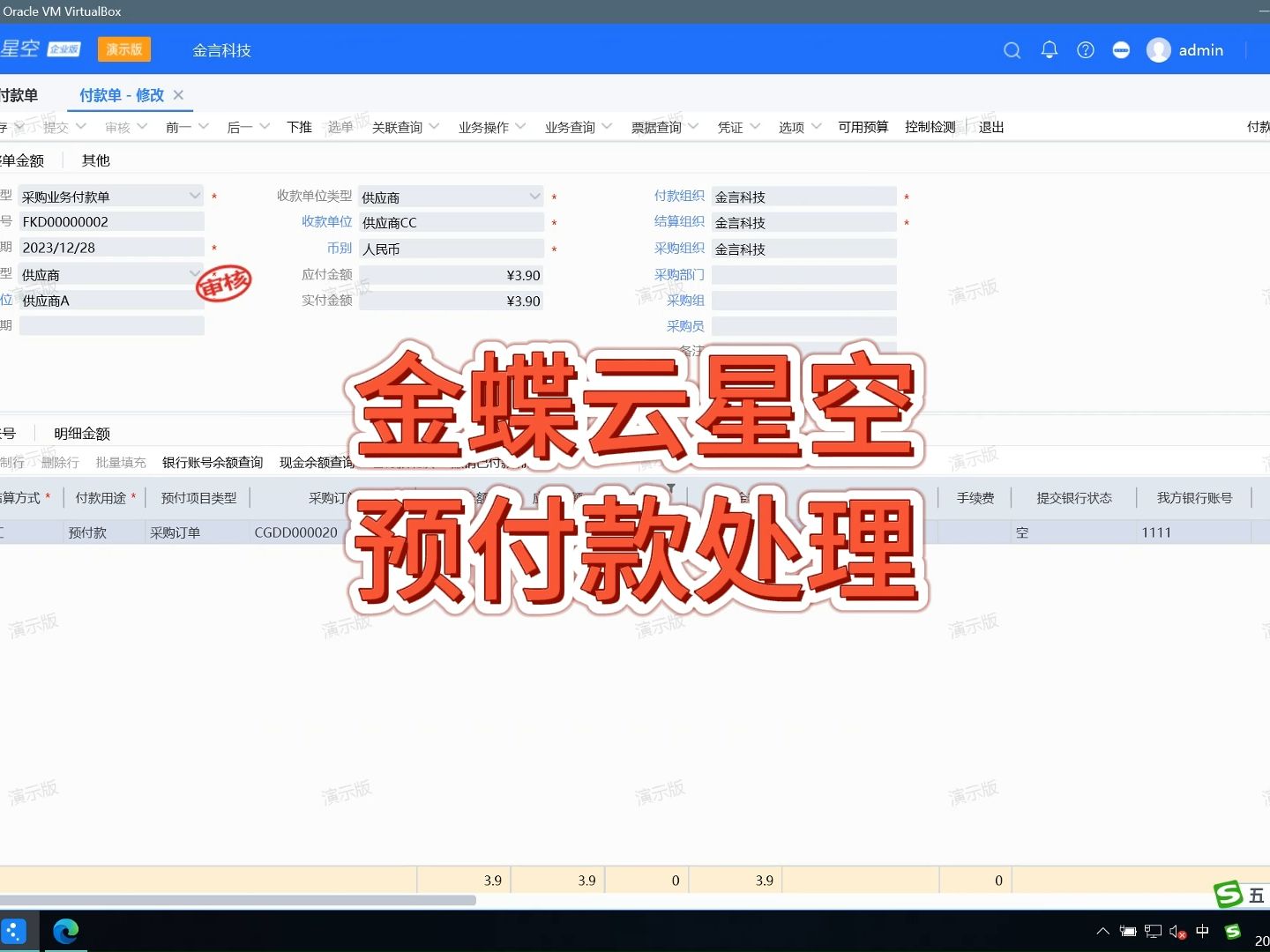
Task: Click the 付款用途 column header
Action: click(x=105, y=498)
